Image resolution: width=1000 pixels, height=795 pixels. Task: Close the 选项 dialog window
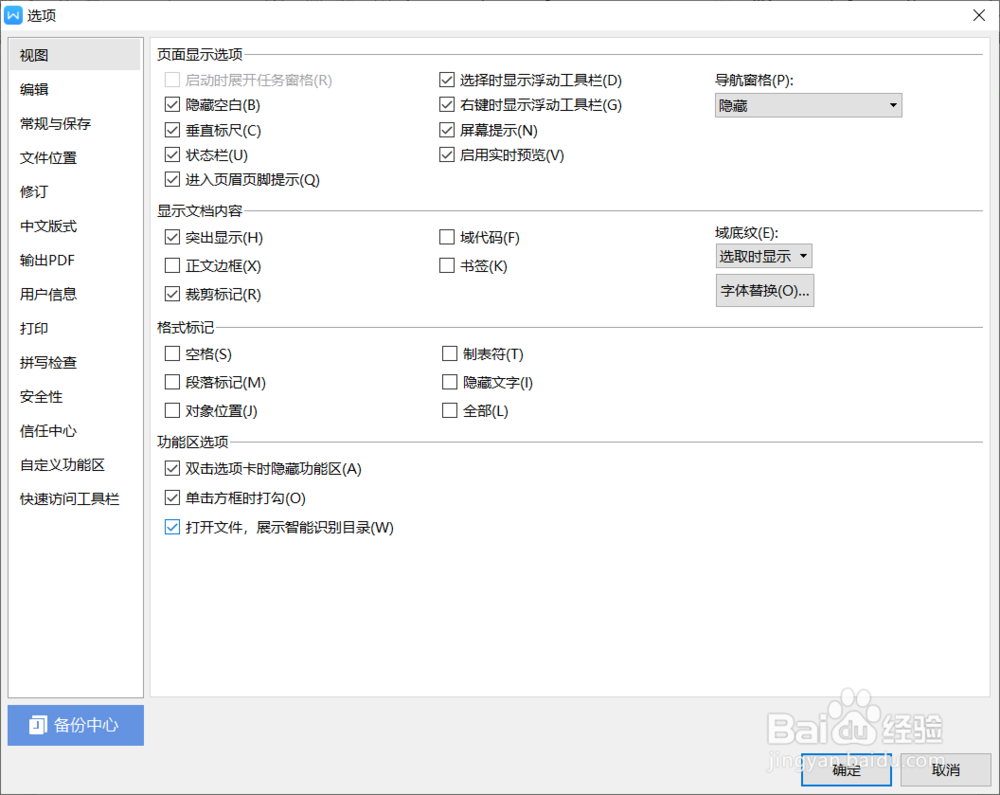point(979,15)
